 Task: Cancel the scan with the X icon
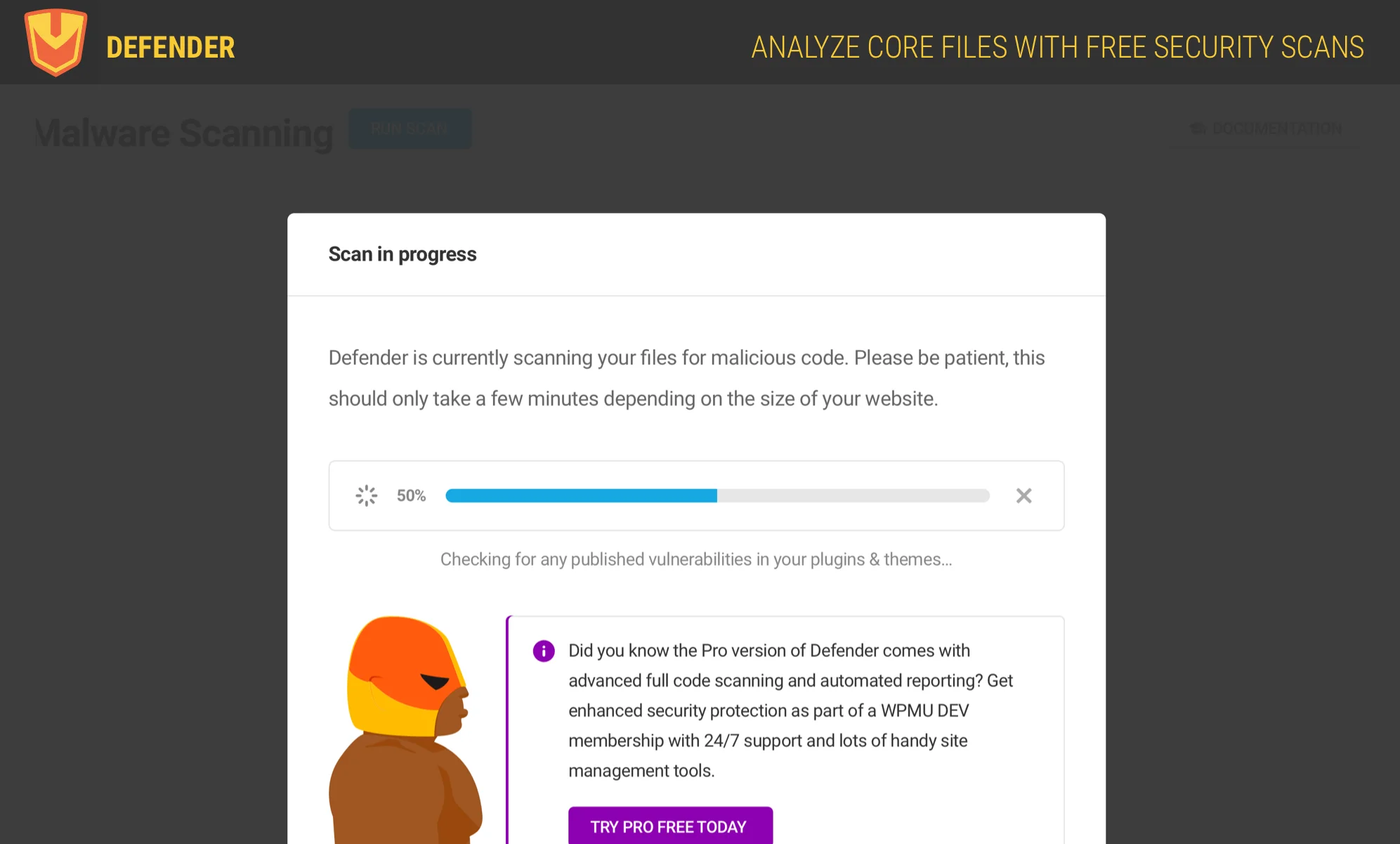pos(1023,495)
